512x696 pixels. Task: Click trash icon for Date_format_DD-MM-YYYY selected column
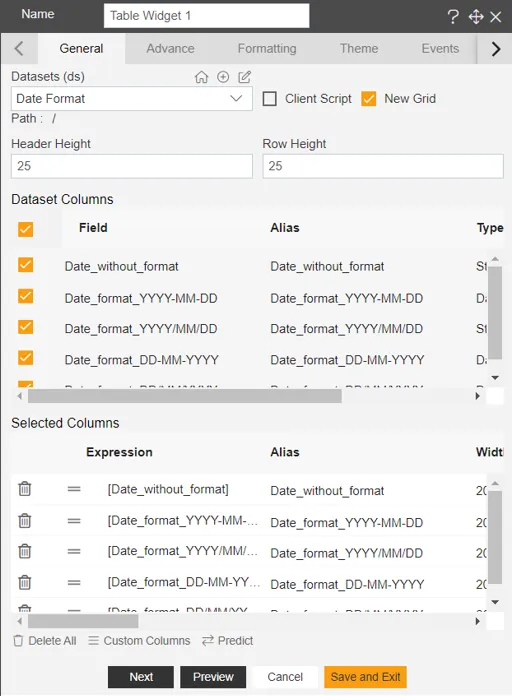[x=25, y=582]
